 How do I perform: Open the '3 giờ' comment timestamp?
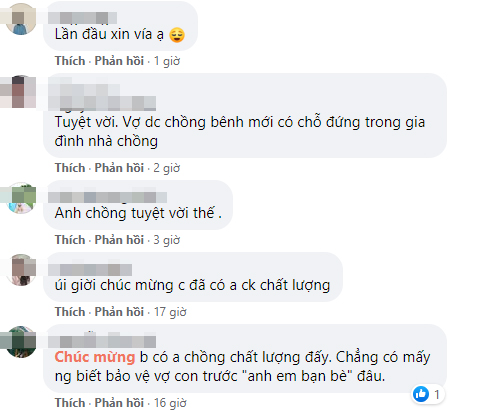coord(167,240)
